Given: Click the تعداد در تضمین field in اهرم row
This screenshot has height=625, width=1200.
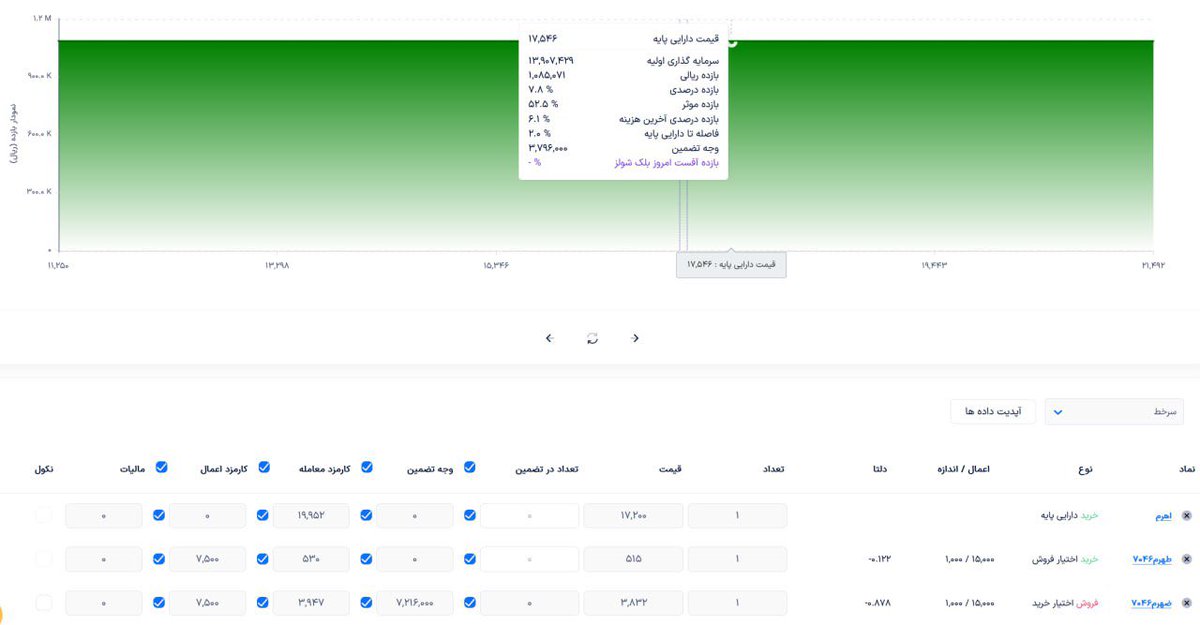Looking at the screenshot, I should (x=529, y=516).
